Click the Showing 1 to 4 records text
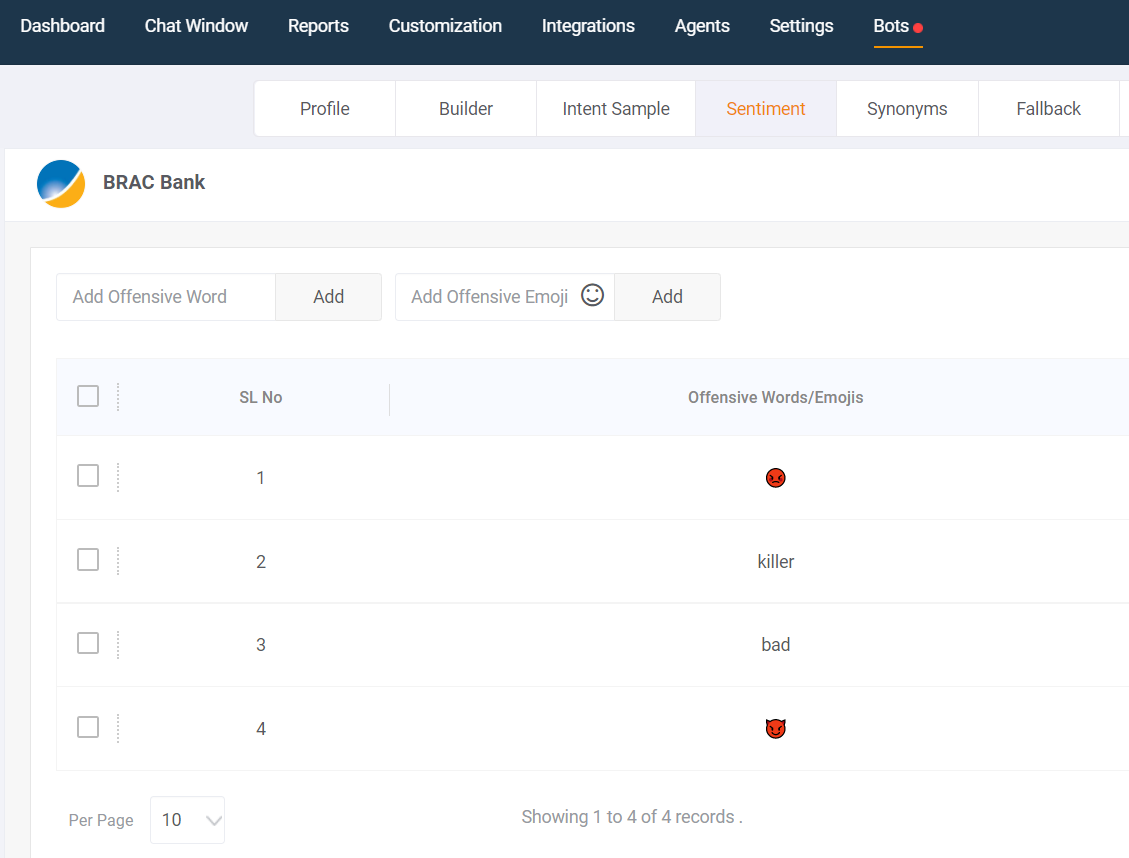This screenshot has height=858, width=1129. coord(631,817)
